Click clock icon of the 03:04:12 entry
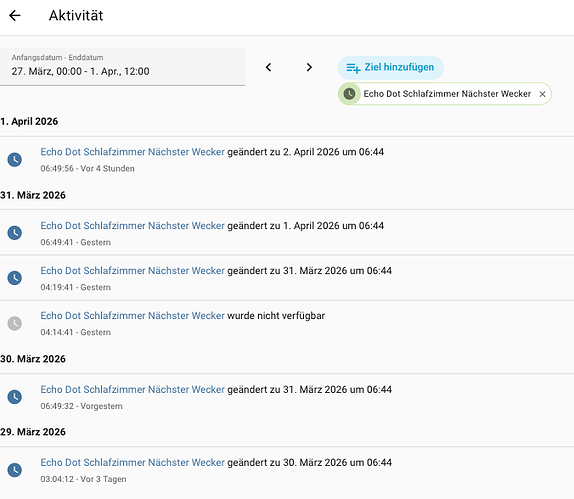Viewport: 574px width, 499px height. tap(15, 470)
